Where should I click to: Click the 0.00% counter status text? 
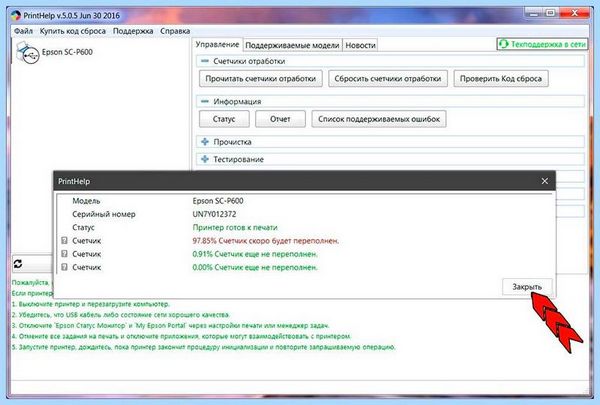(255, 267)
